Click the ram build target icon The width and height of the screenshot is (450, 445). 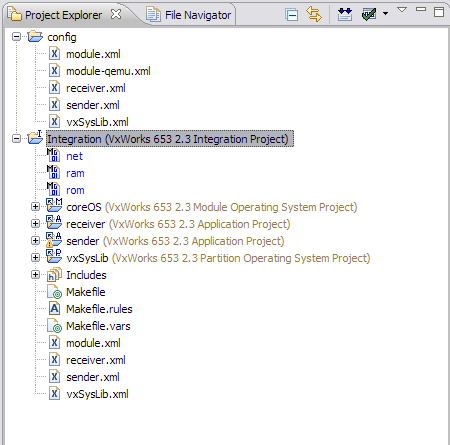click(53, 172)
